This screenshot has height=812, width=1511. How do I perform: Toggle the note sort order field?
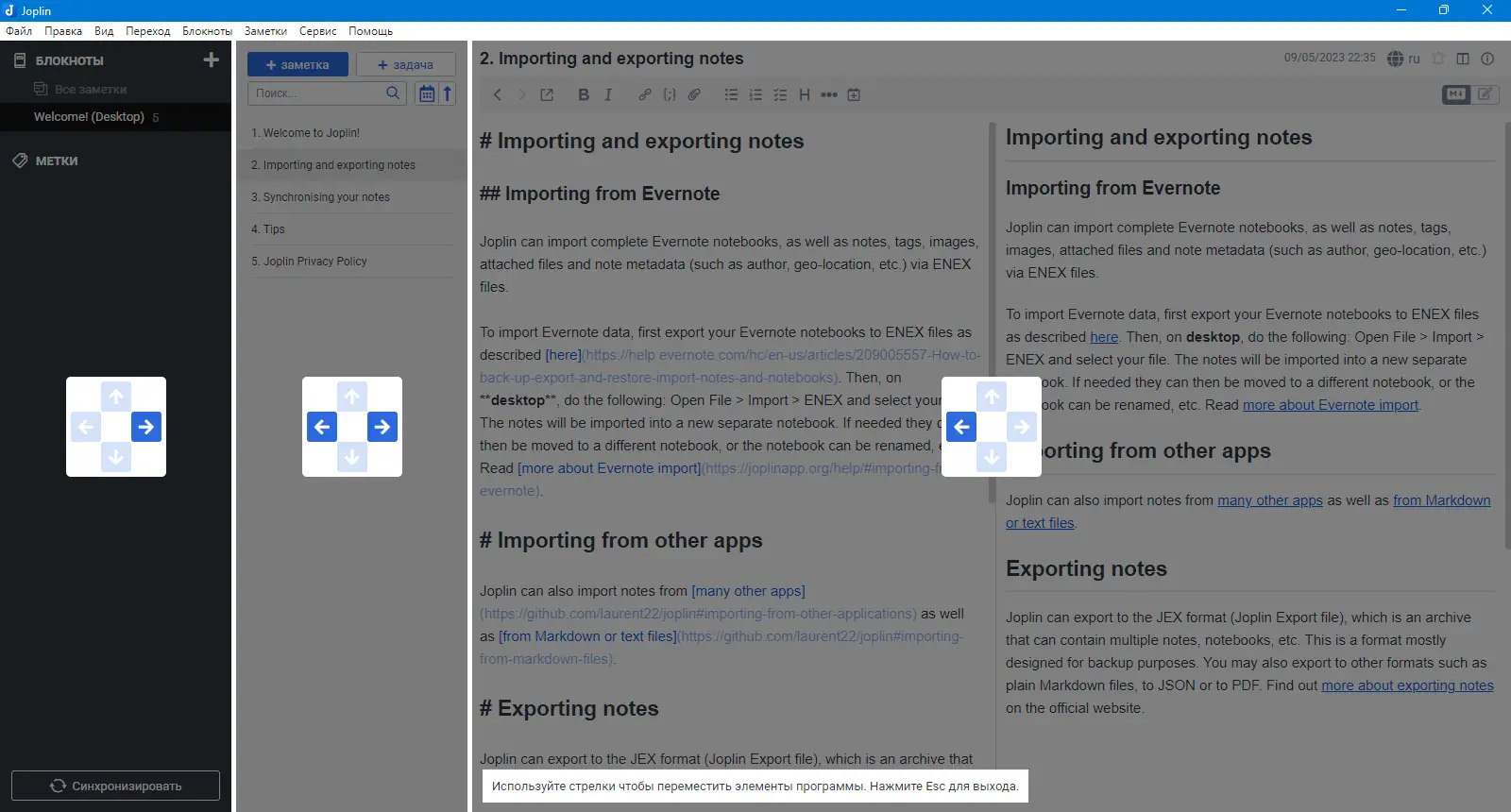tap(427, 93)
